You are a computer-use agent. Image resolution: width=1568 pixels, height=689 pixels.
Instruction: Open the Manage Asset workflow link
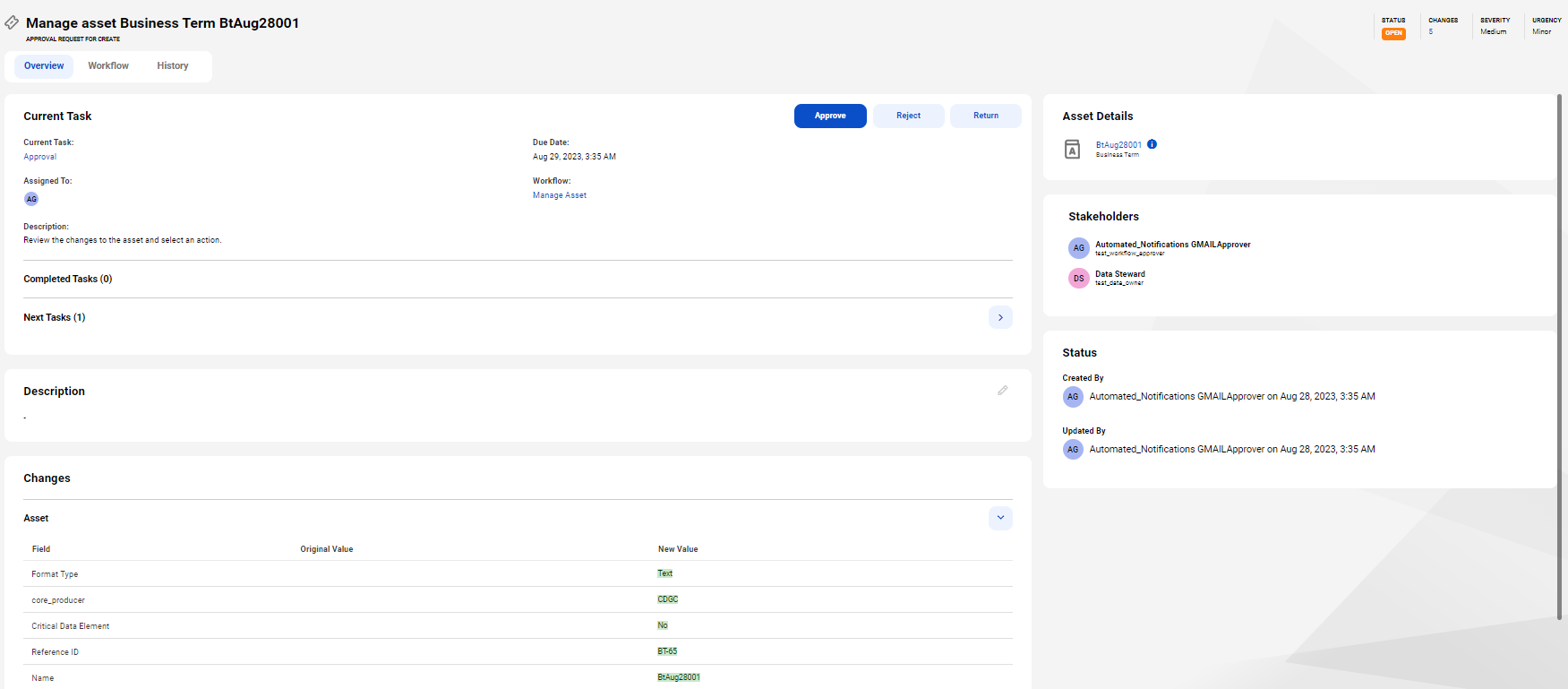[x=560, y=195]
